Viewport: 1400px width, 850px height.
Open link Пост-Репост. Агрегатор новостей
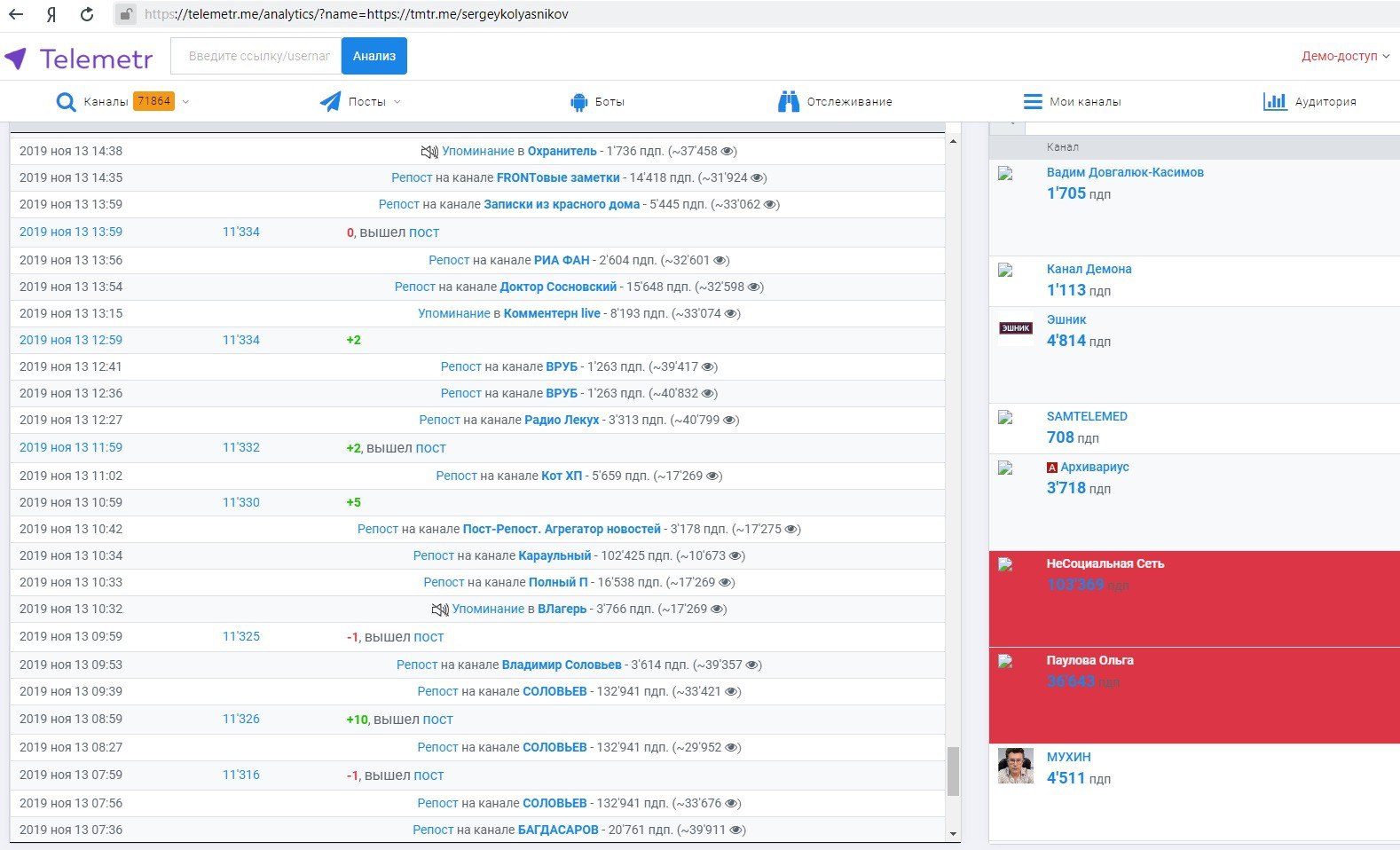pos(562,530)
